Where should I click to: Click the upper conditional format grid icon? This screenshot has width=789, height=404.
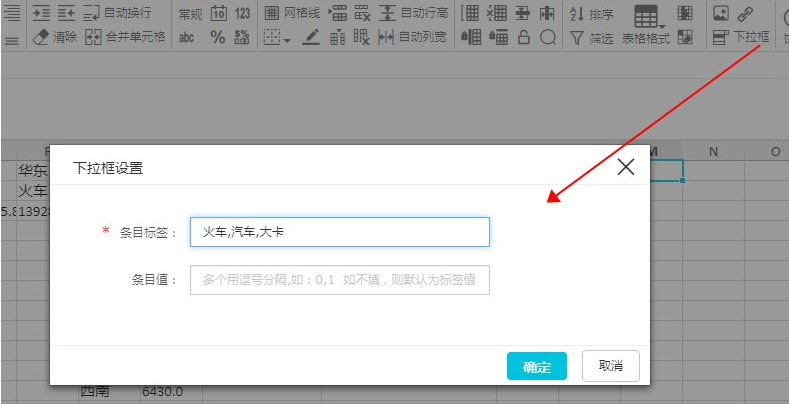pos(685,13)
